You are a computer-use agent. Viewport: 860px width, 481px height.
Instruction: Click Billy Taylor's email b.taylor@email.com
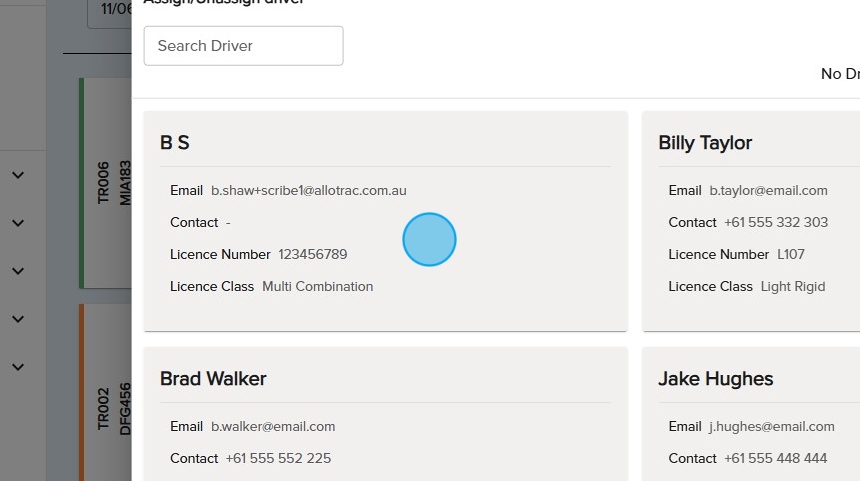[768, 190]
